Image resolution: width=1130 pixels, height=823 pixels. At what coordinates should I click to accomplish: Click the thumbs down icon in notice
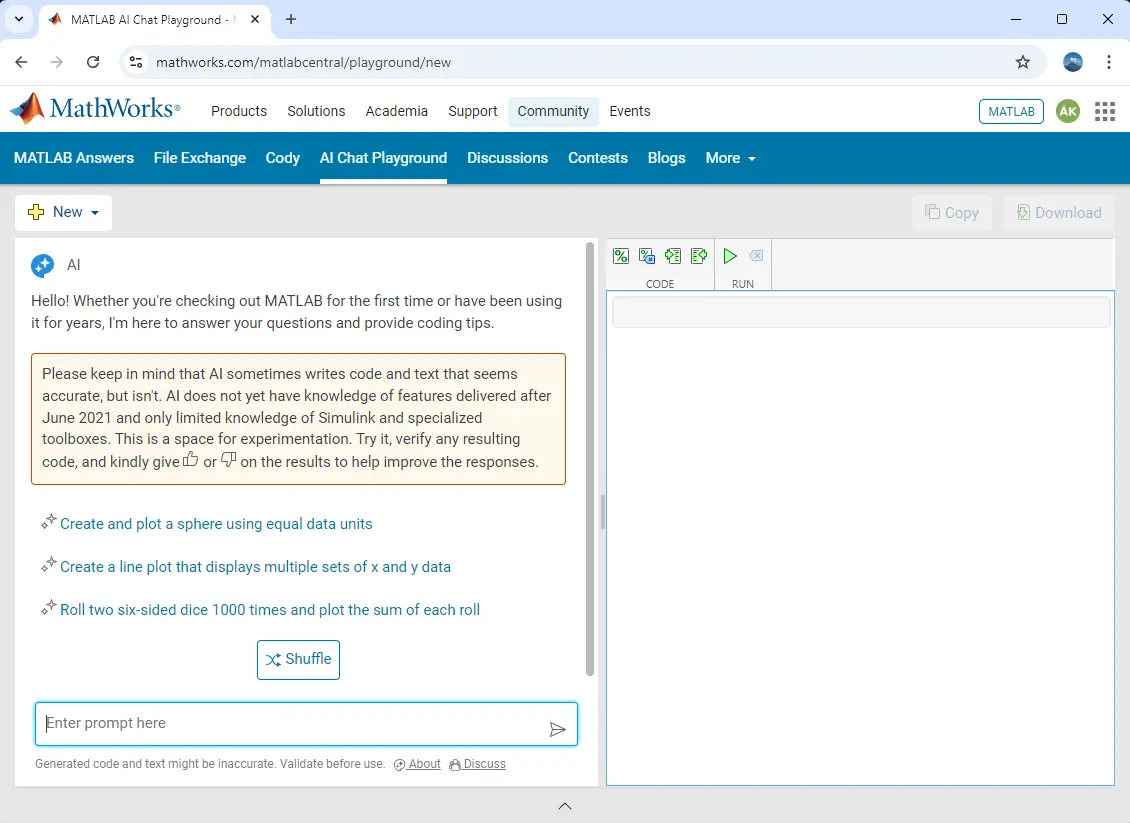(228, 459)
